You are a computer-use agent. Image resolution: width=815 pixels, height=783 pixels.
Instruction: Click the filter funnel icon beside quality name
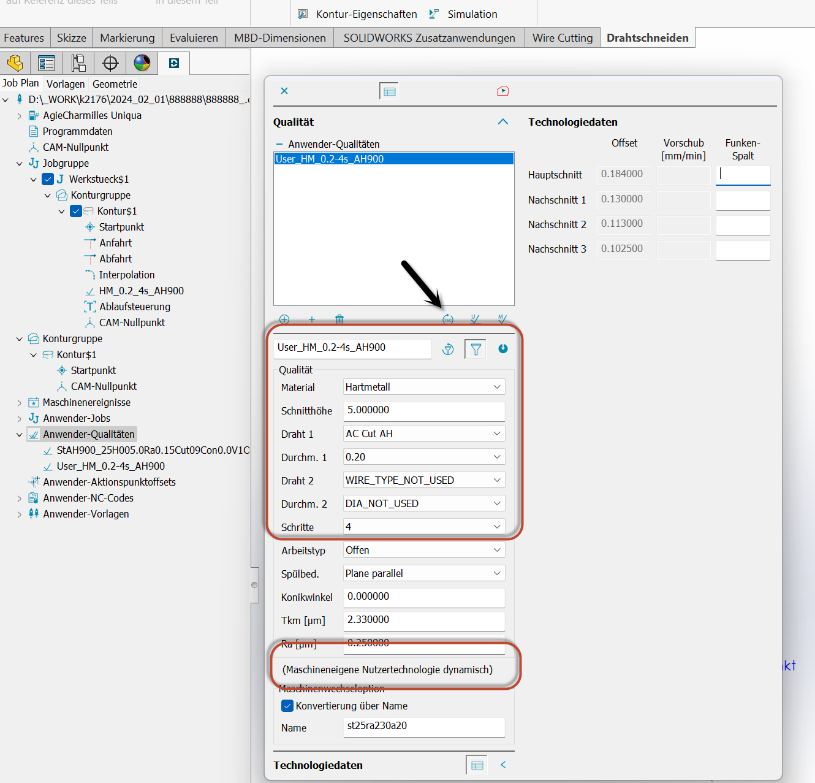[474, 349]
